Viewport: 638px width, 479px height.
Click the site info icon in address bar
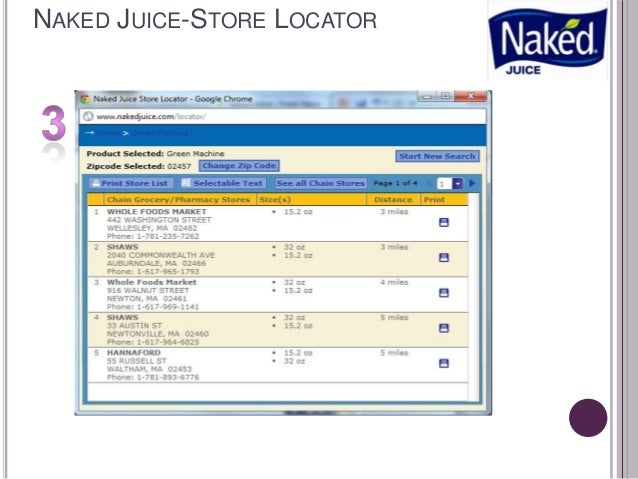point(88,116)
